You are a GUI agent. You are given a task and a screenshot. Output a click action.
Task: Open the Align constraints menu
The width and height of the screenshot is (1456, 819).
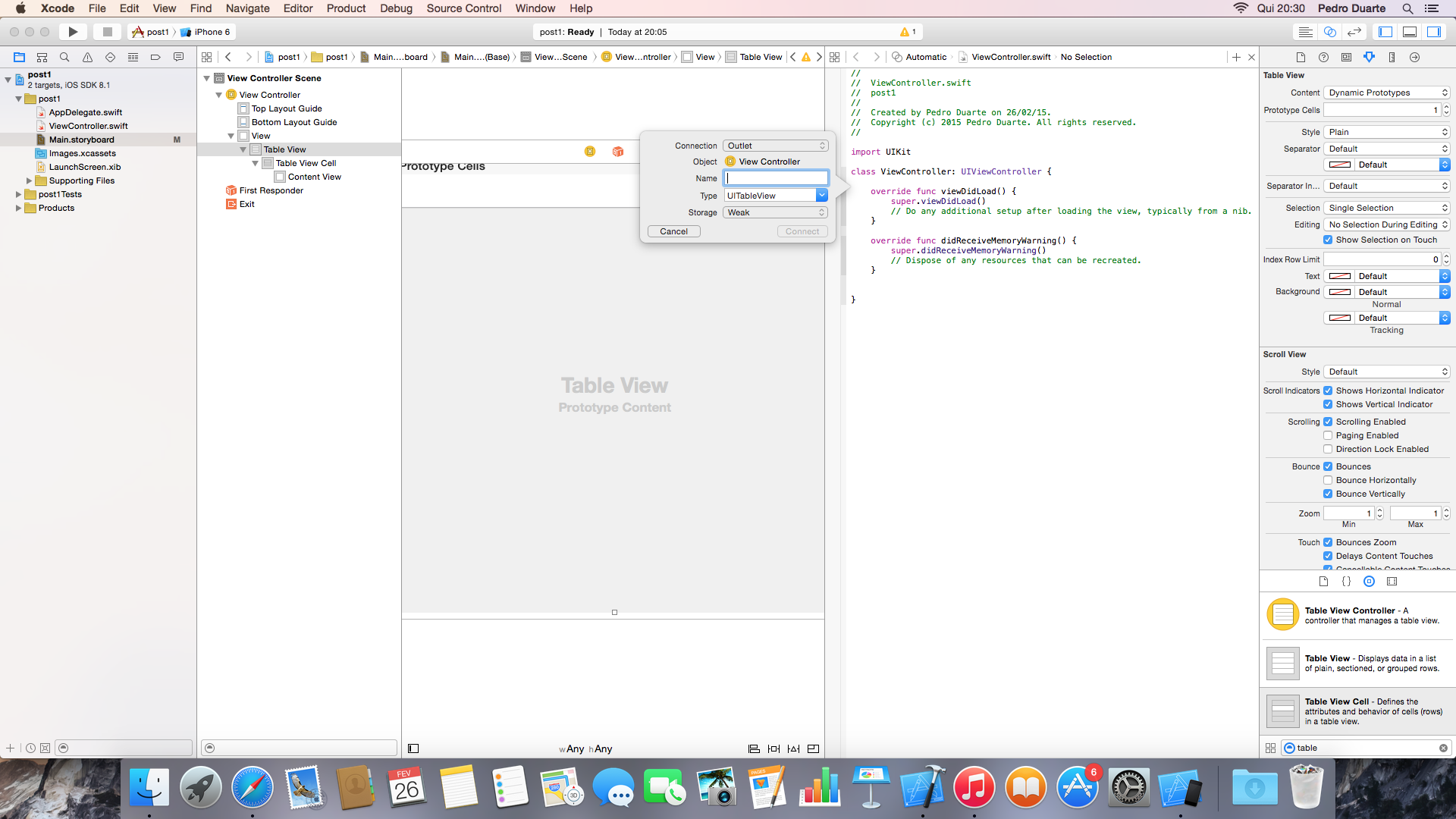(x=754, y=748)
